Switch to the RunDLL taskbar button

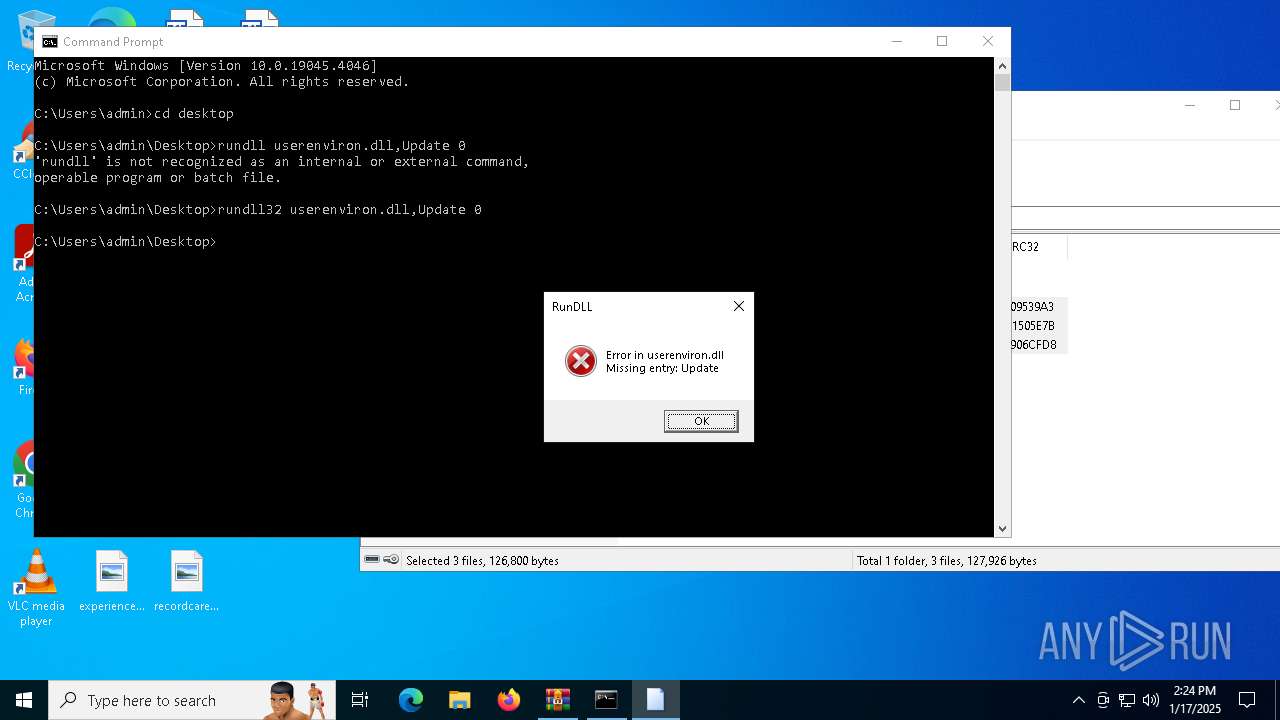tap(655, 700)
